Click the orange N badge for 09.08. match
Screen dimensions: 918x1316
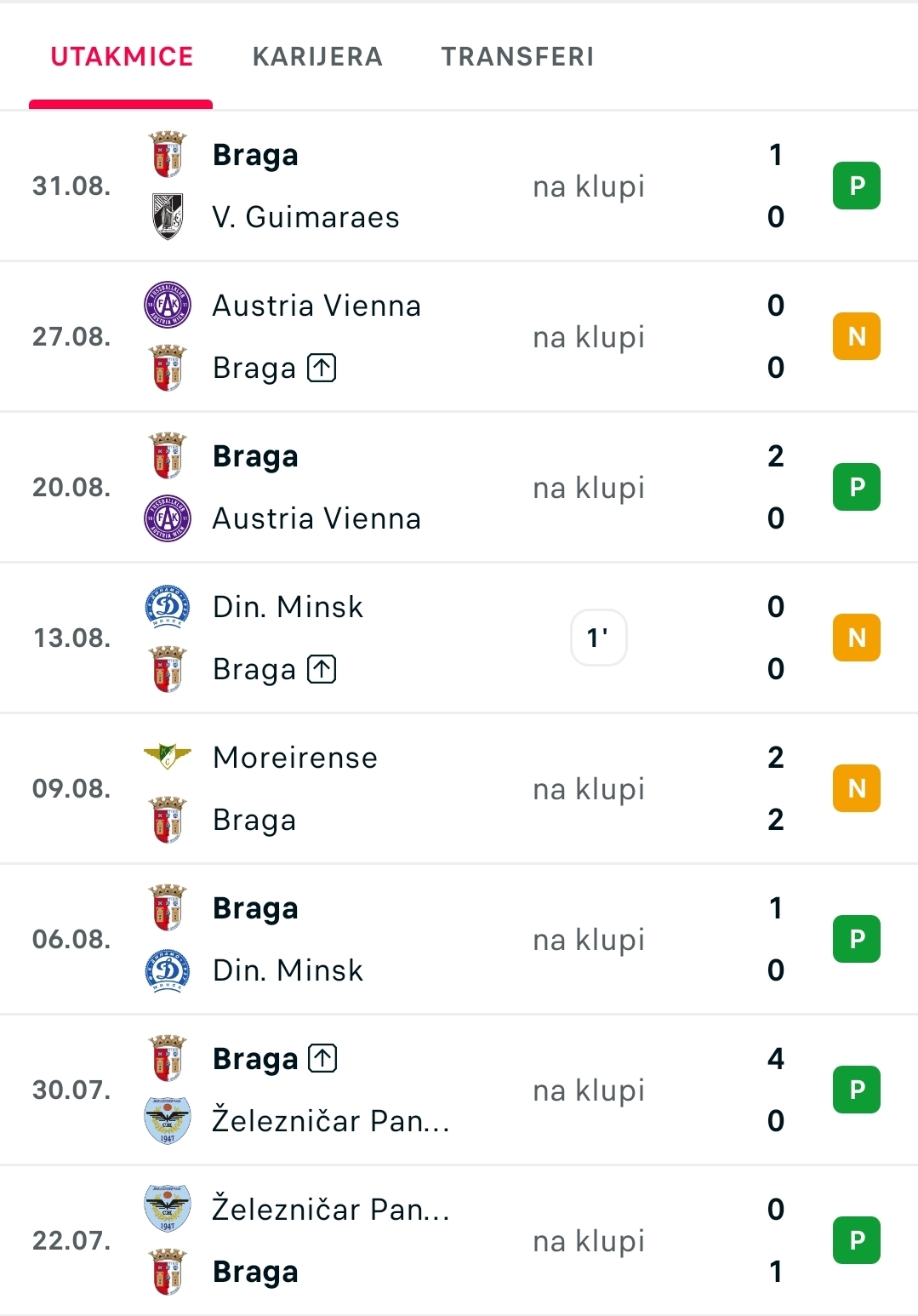pos(857,788)
